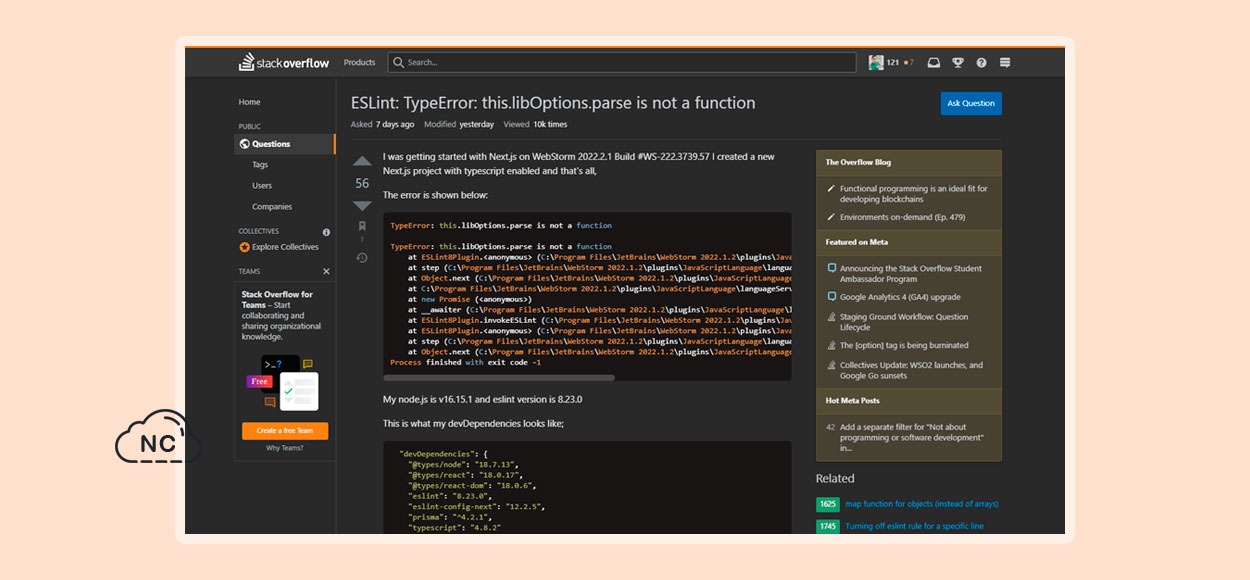1250x580 pixels.
Task: Dismiss the Teams promo with the X
Action: [326, 271]
